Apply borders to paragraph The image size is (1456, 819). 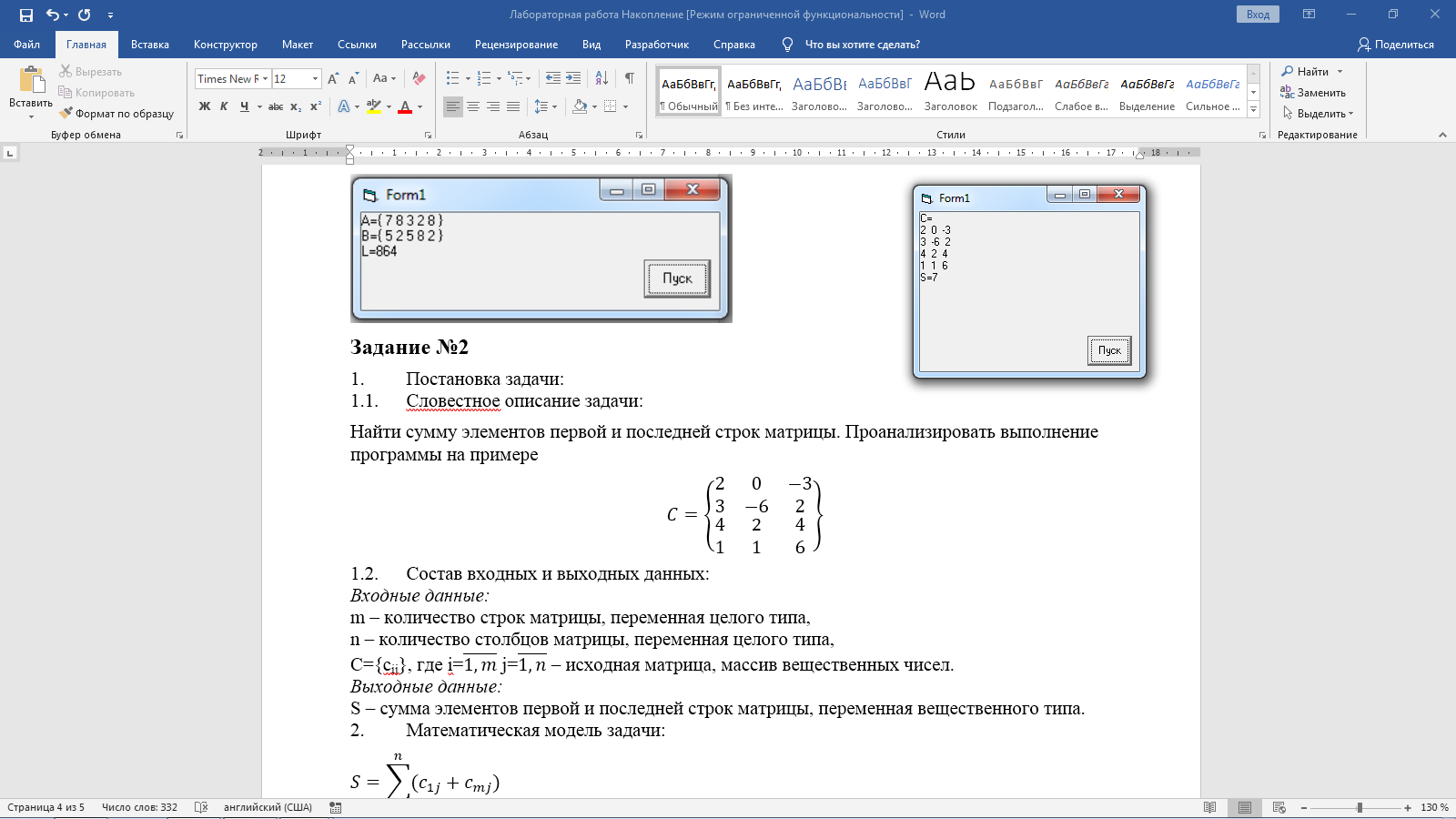pos(611,106)
